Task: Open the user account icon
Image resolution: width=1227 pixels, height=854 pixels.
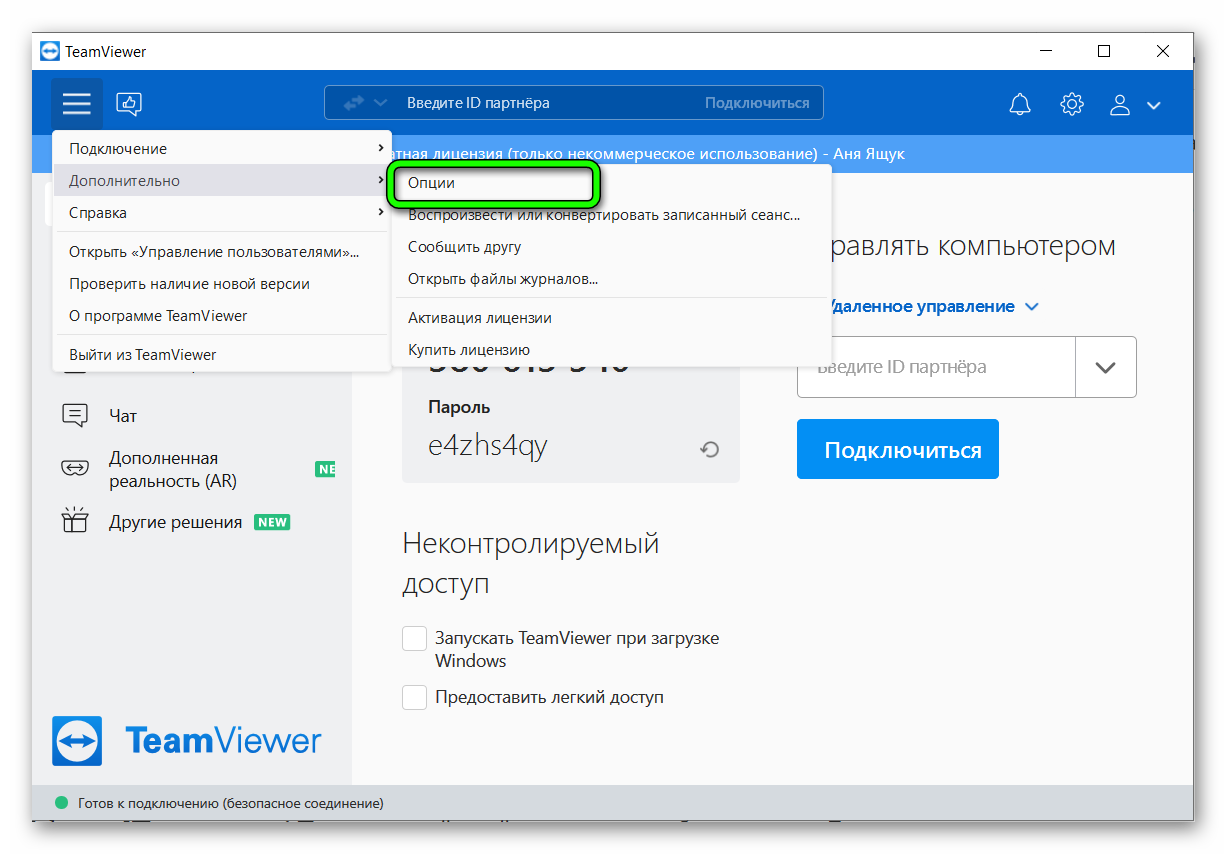Action: 1121,104
